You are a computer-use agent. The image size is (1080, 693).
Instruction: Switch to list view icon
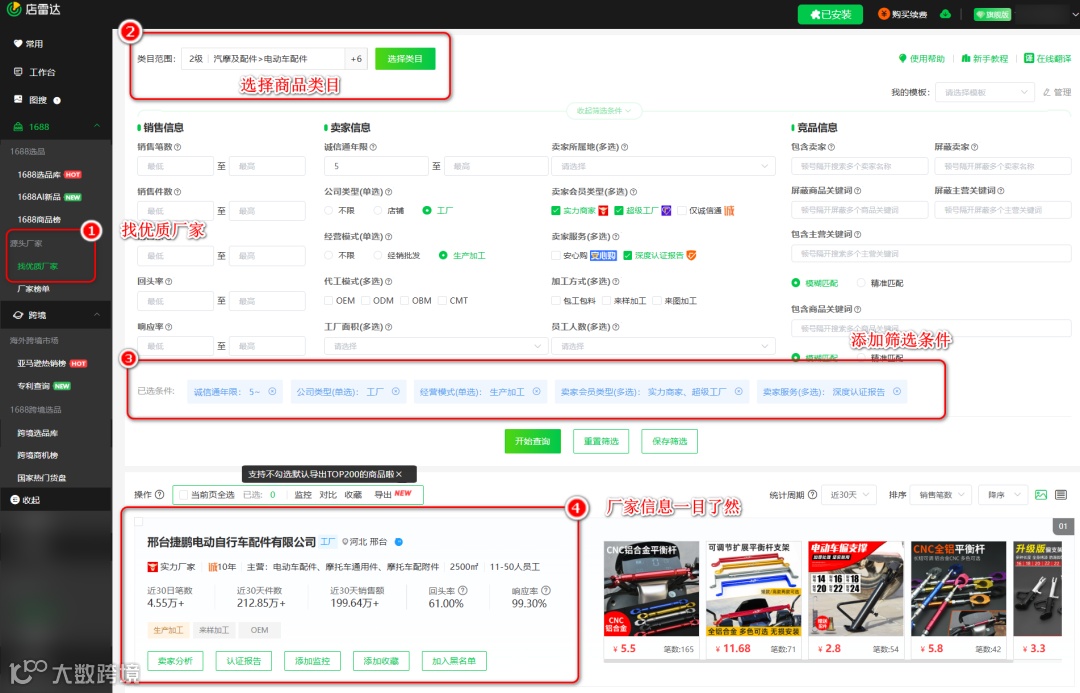(1061, 495)
